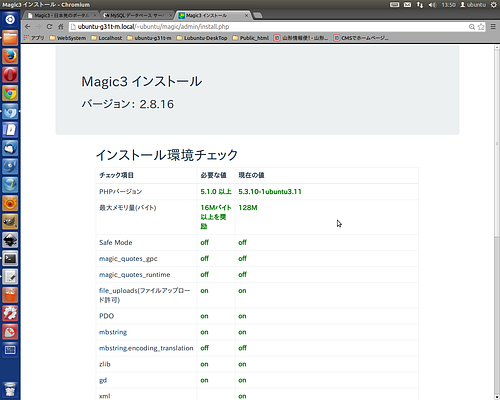
Task: Open the Files manager in the launcher
Action: (x=10, y=38)
